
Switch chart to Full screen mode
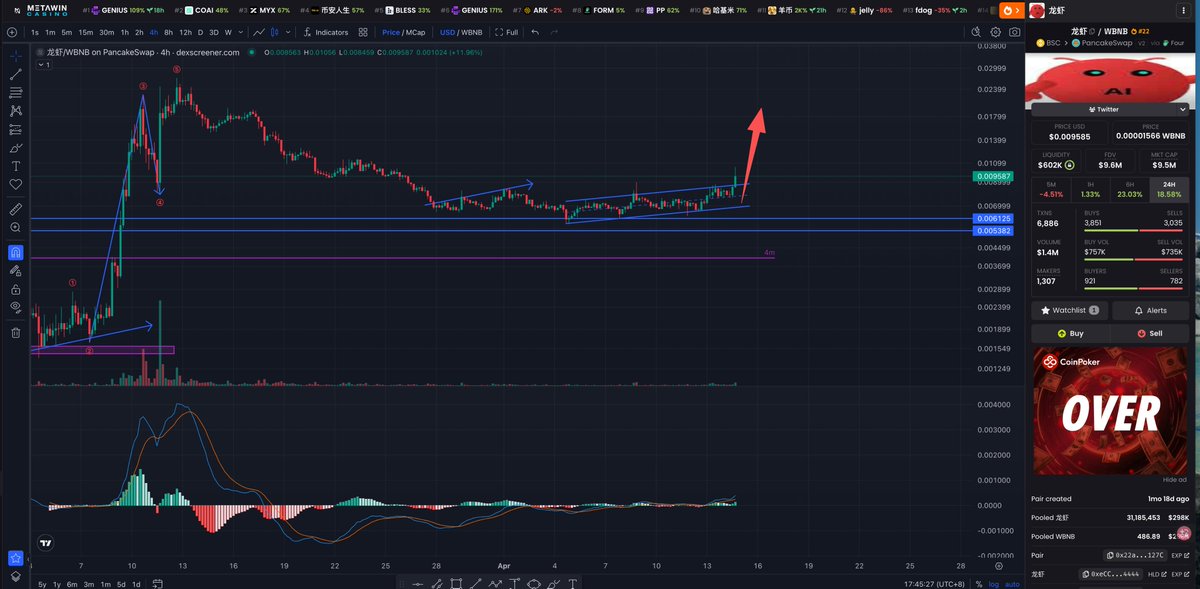click(x=507, y=32)
